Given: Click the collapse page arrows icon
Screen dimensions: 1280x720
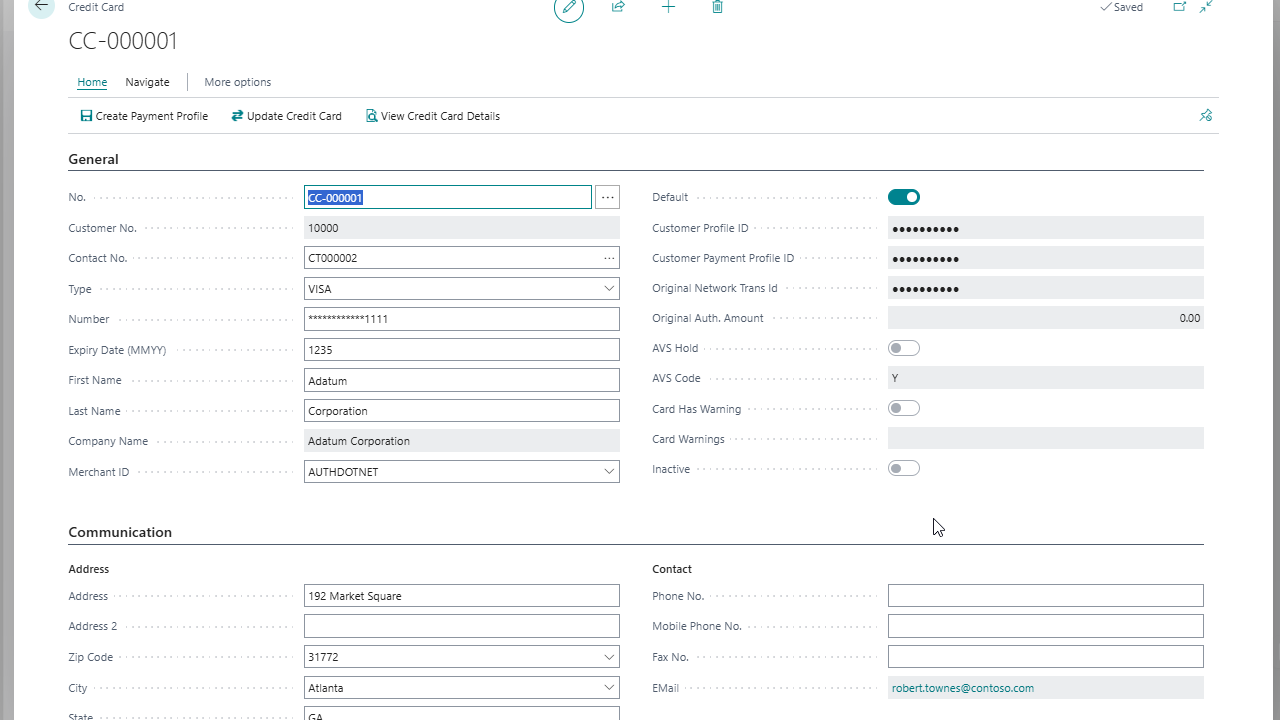Looking at the screenshot, I should [1207, 7].
